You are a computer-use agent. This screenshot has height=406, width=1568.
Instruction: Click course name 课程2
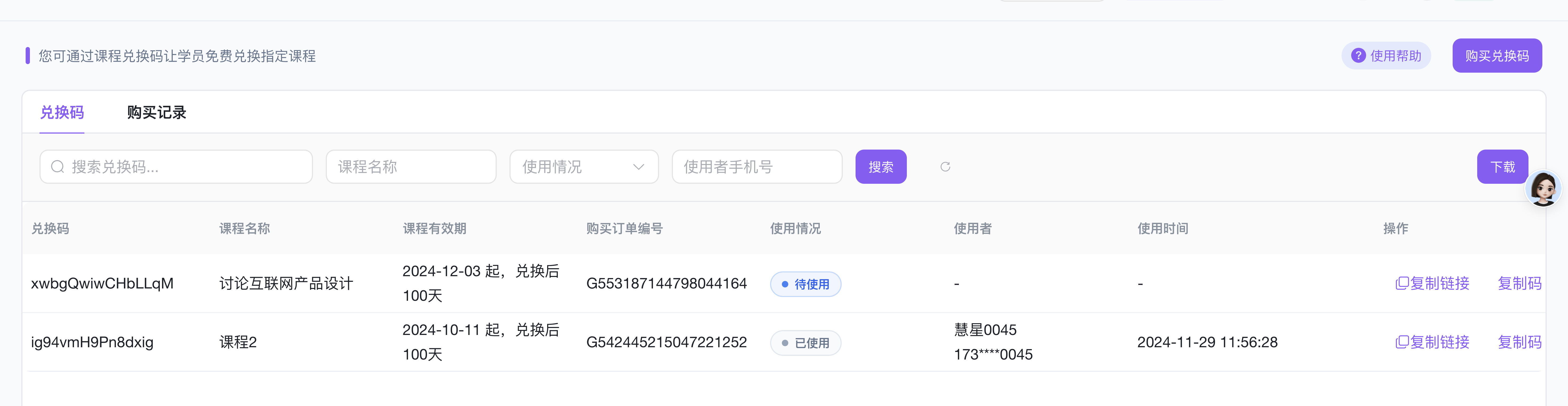(x=238, y=342)
